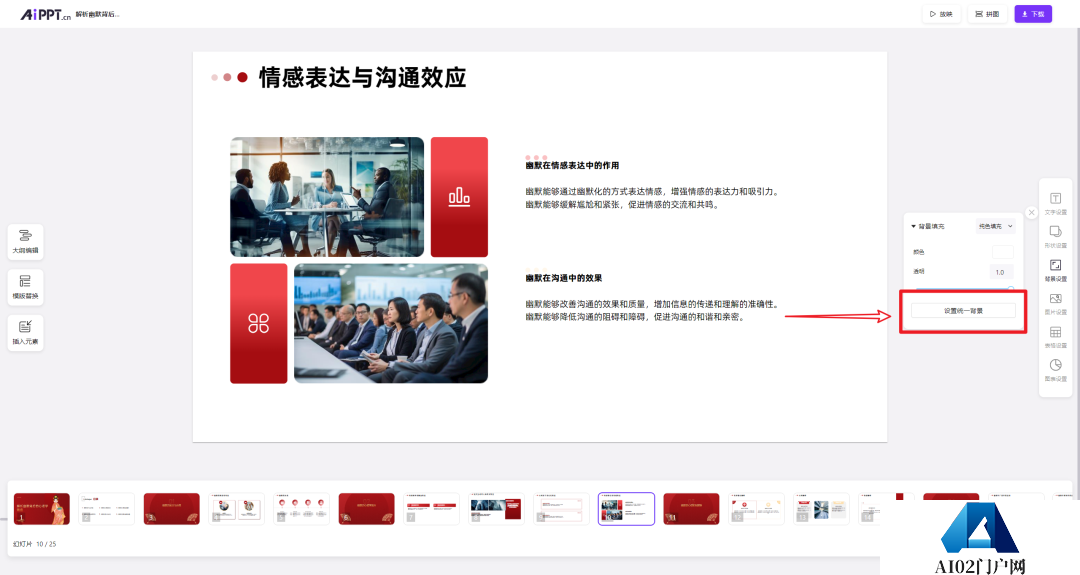Select the highlighted slide 10 thumbnail
Viewport: 1080px width, 575px height.
(626, 509)
